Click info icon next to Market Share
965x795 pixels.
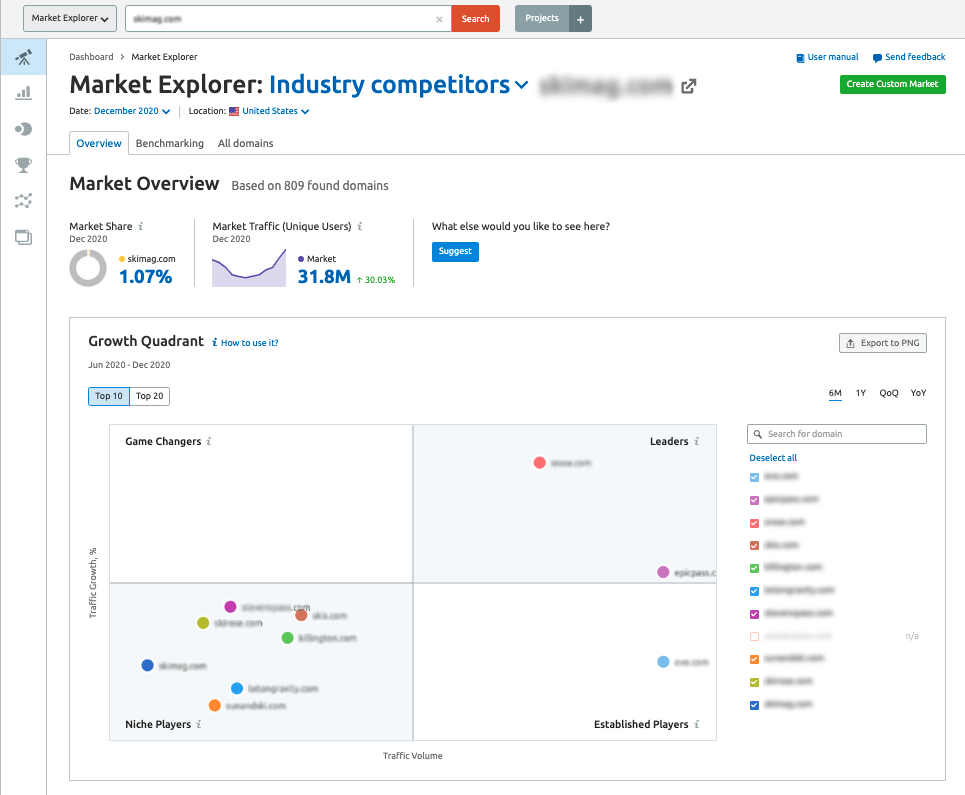click(141, 227)
